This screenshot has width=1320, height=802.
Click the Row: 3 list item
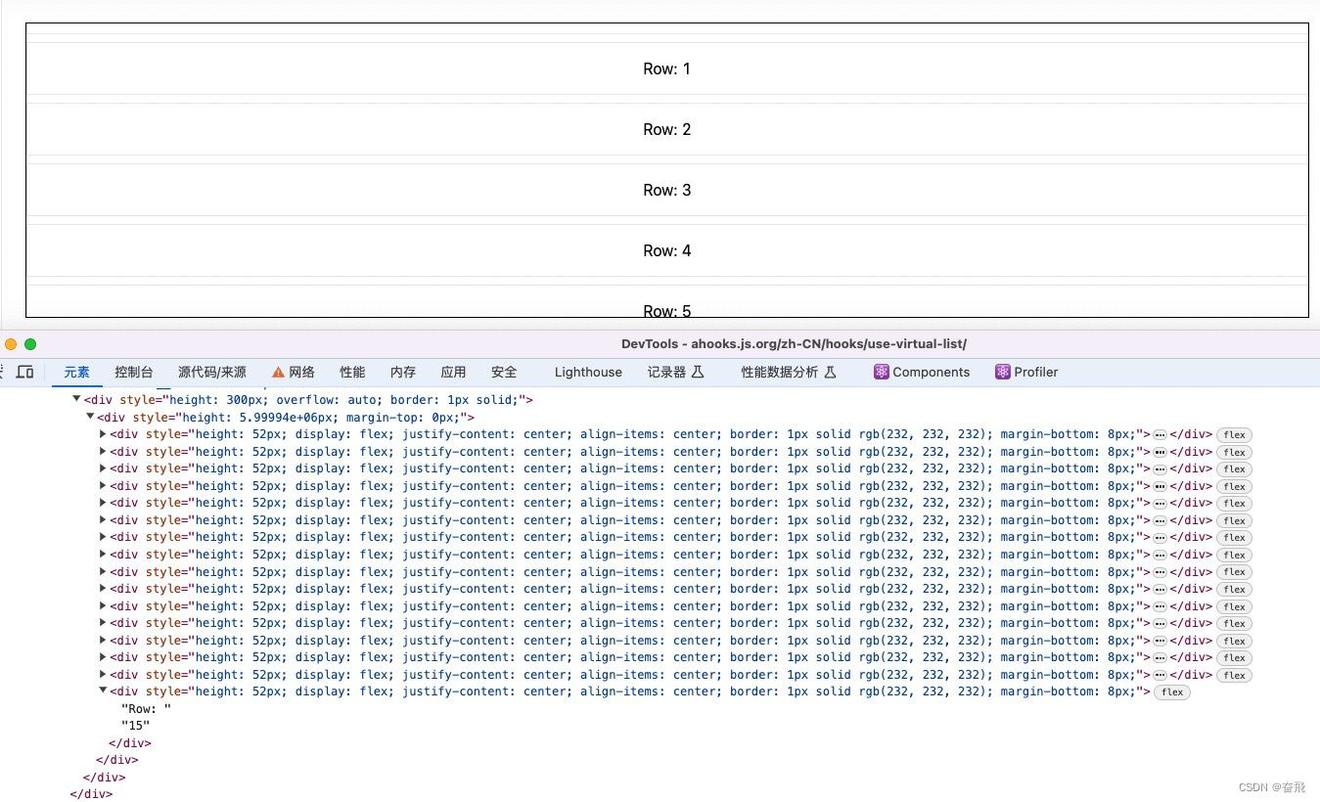pos(666,190)
